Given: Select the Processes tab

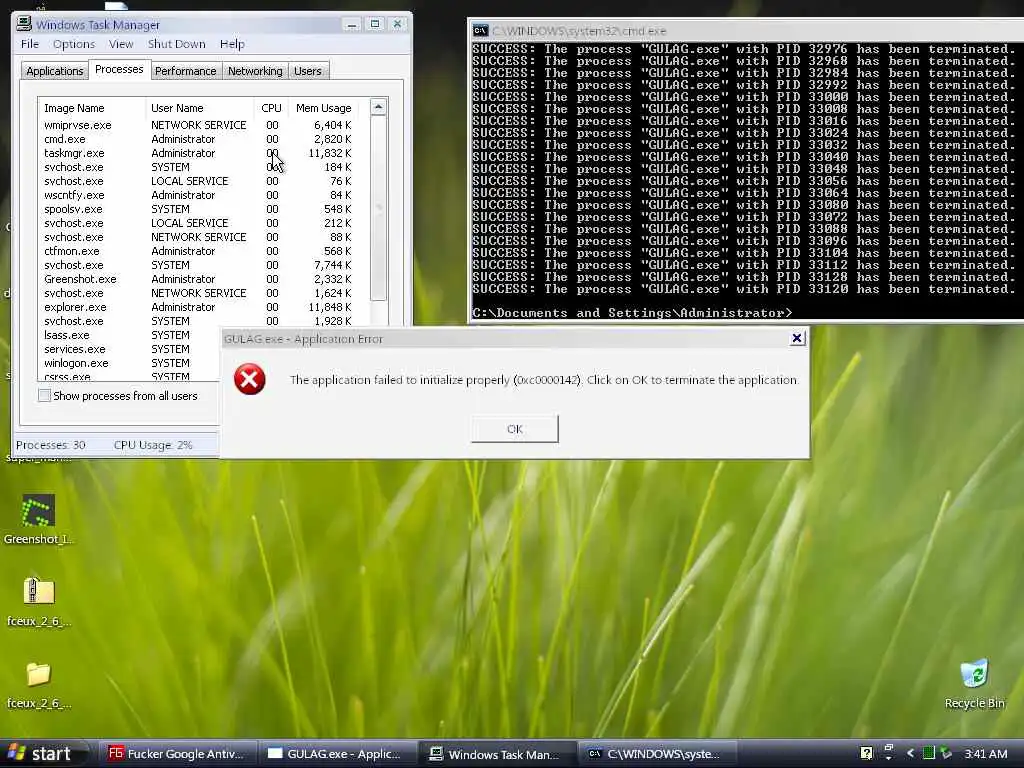Looking at the screenshot, I should [x=119, y=69].
